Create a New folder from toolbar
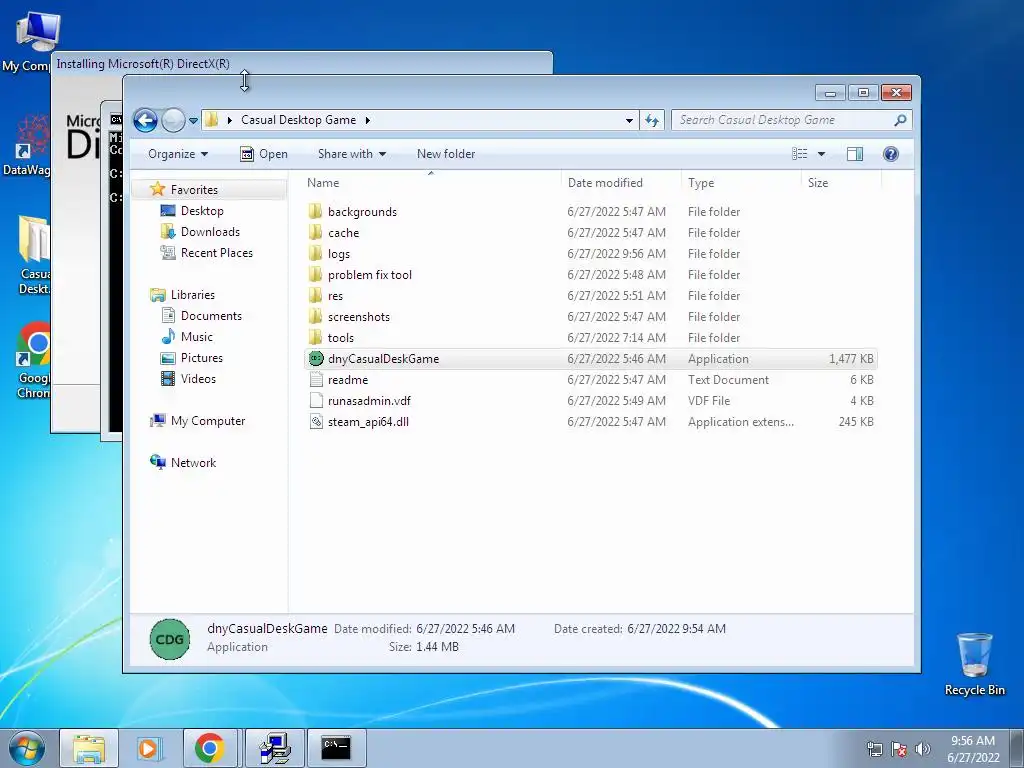The width and height of the screenshot is (1024, 768). 446,154
